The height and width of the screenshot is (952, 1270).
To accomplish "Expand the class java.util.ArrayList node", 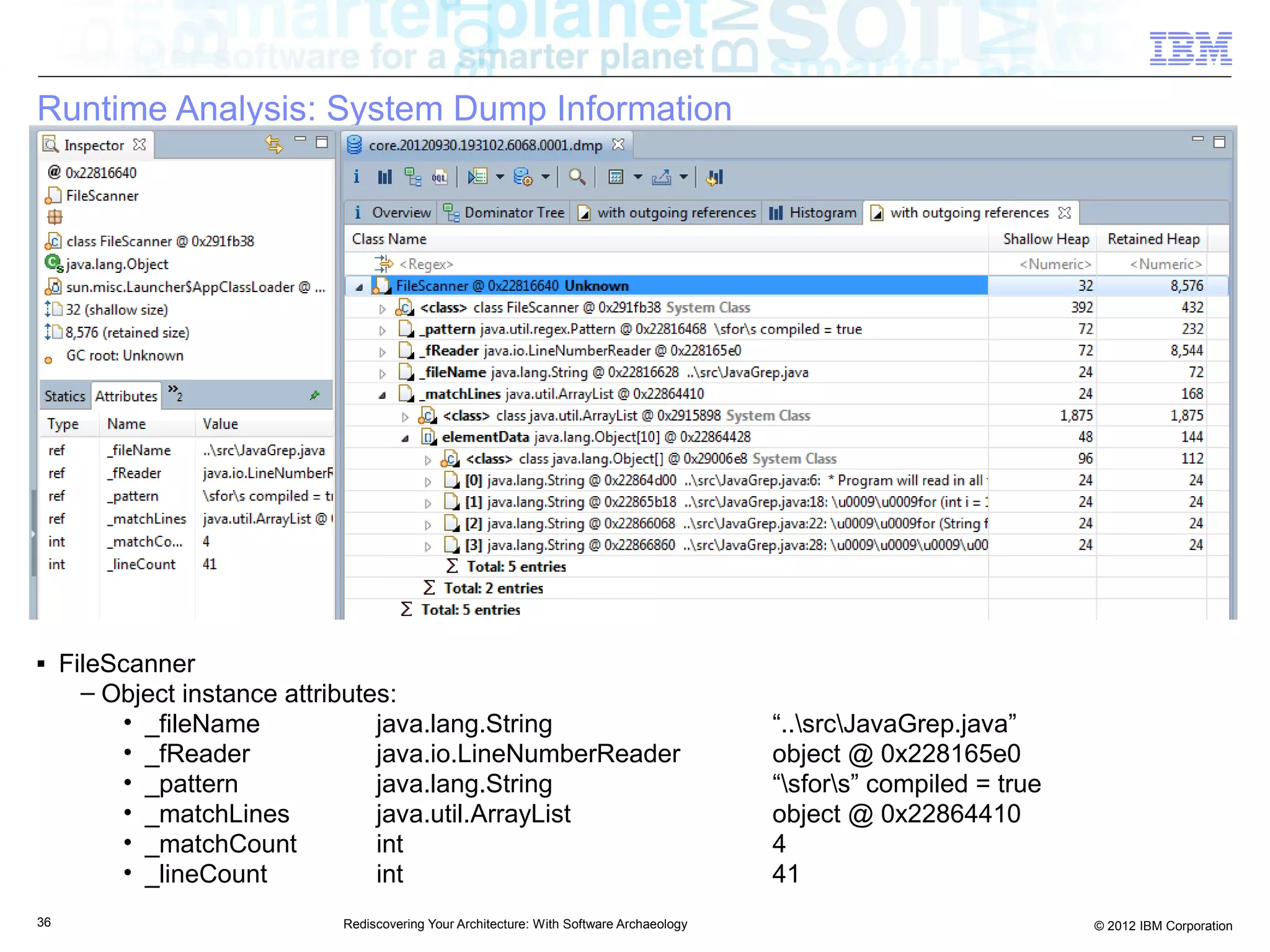I will tap(405, 416).
